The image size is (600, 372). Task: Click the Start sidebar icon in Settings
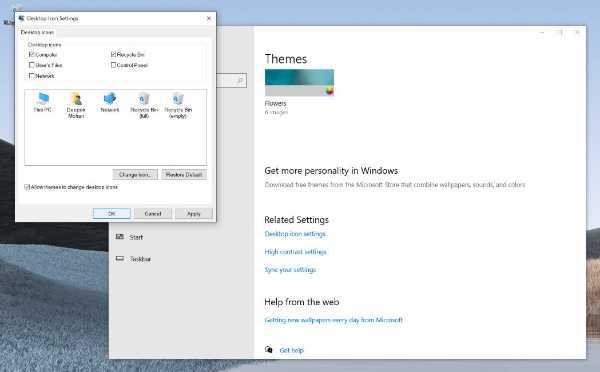tap(120, 237)
